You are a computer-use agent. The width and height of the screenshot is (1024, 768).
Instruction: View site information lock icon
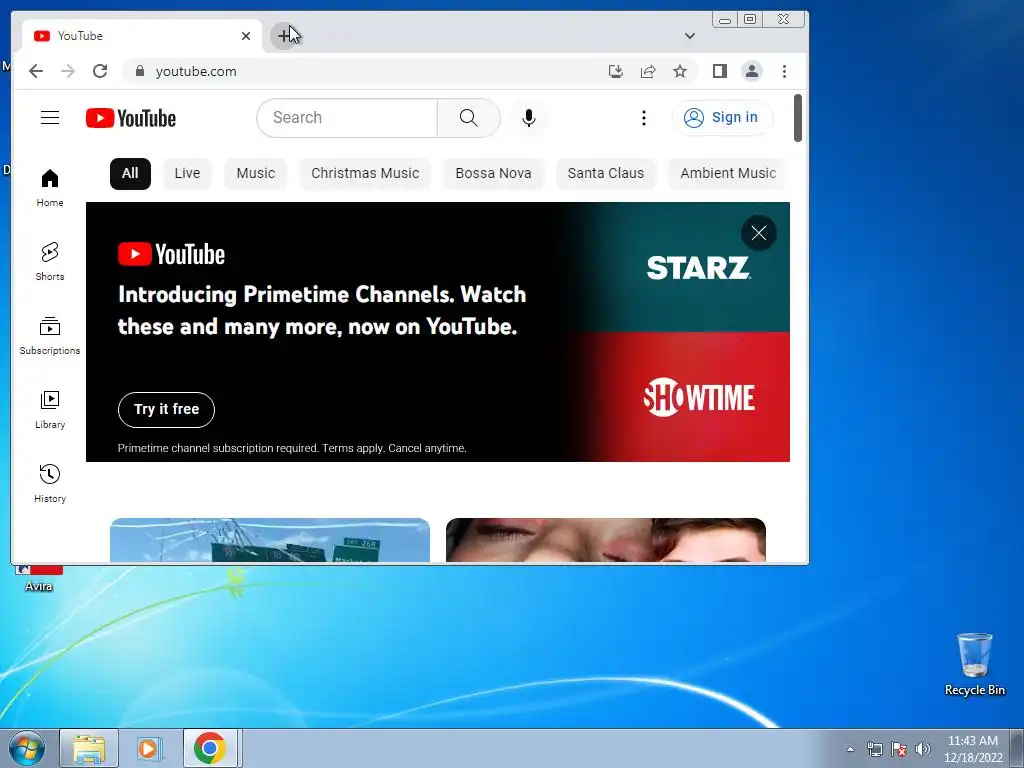pos(139,71)
